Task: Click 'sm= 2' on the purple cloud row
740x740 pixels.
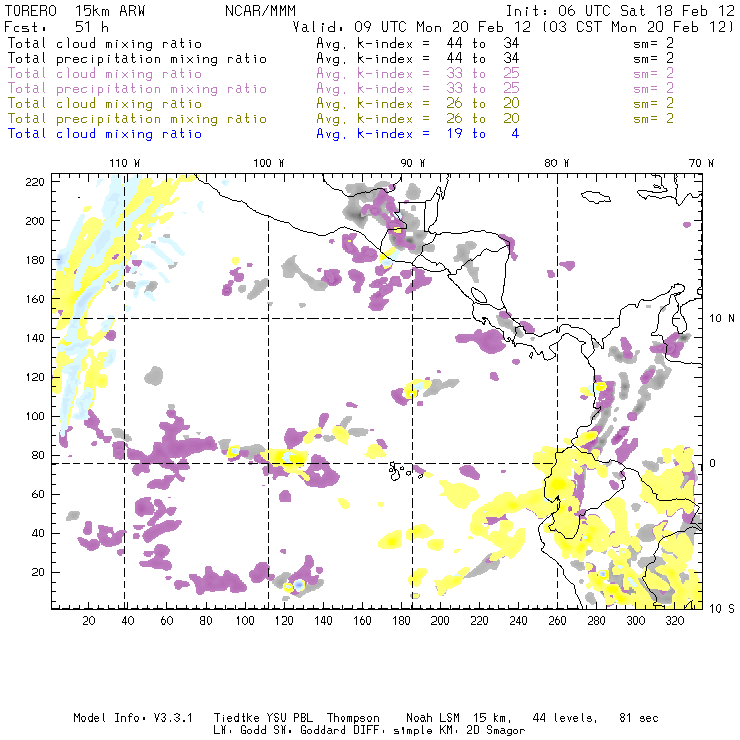Action: coord(653,74)
